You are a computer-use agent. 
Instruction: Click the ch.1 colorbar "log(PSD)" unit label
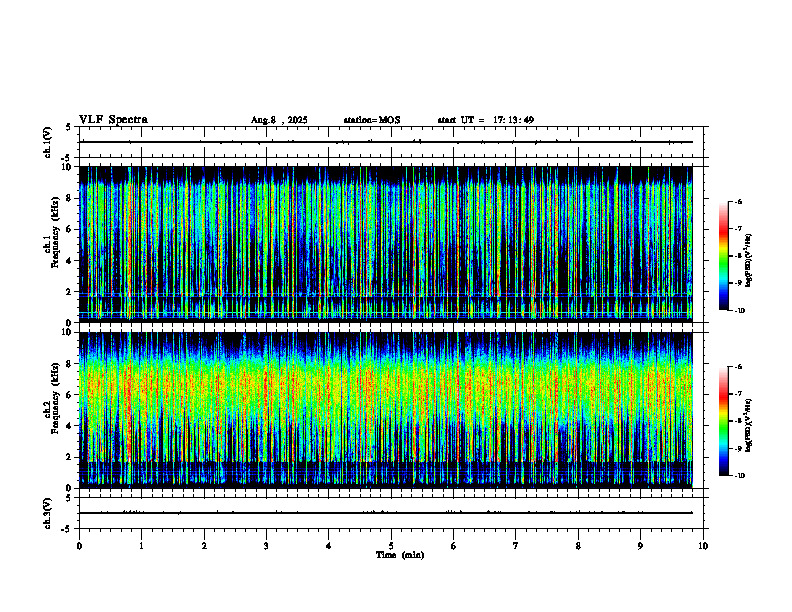pos(748,260)
